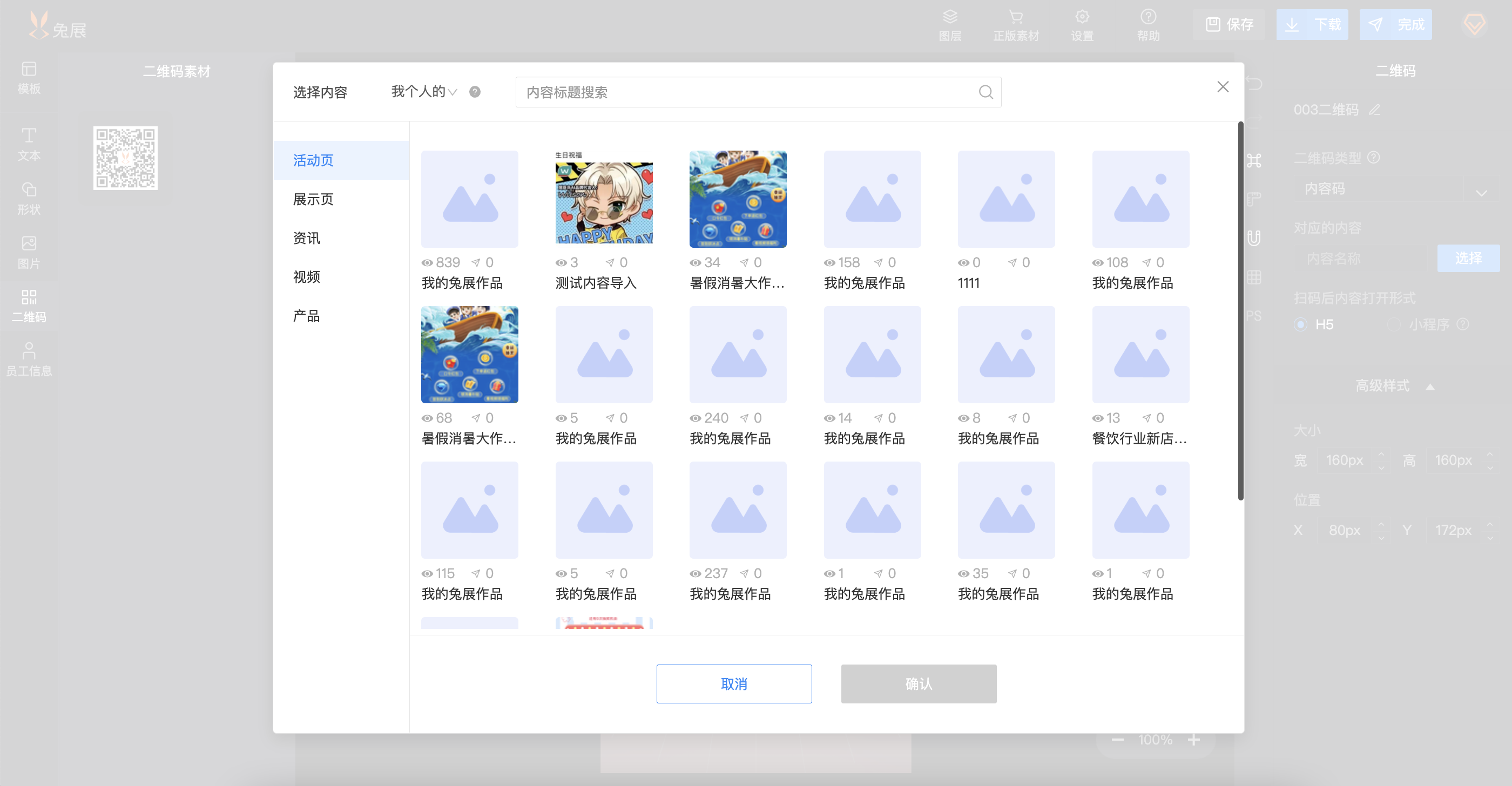Click the undo arrow icon
Image resolution: width=1512 pixels, height=786 pixels.
[1253, 83]
